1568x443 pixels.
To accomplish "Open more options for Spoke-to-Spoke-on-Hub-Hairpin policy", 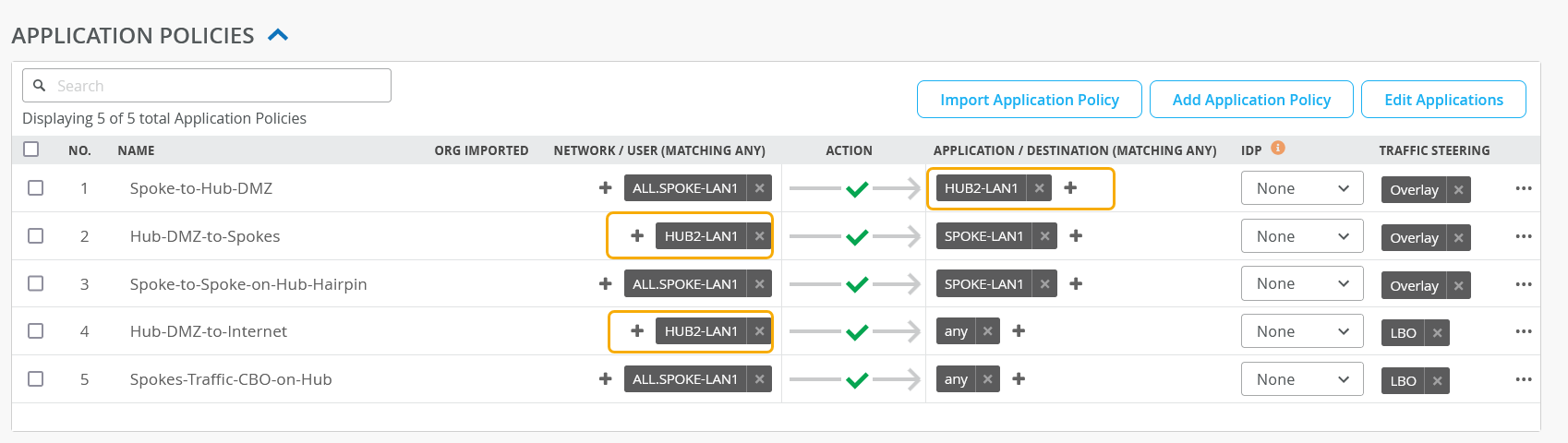I will click(1523, 284).
